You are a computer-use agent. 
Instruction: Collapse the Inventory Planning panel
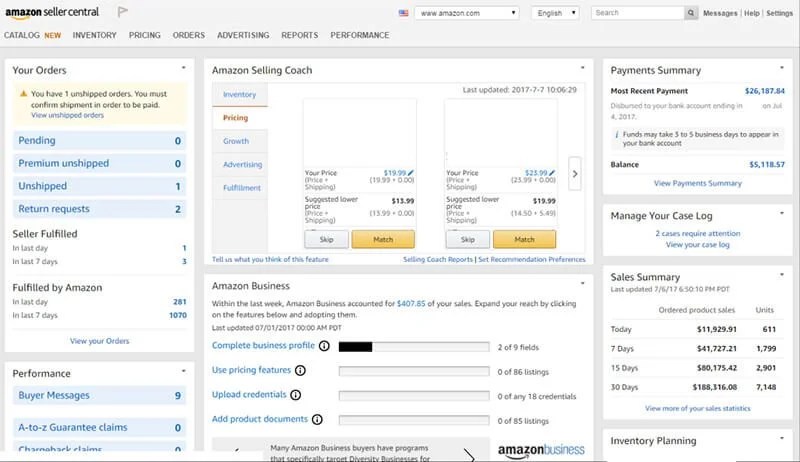(x=782, y=438)
